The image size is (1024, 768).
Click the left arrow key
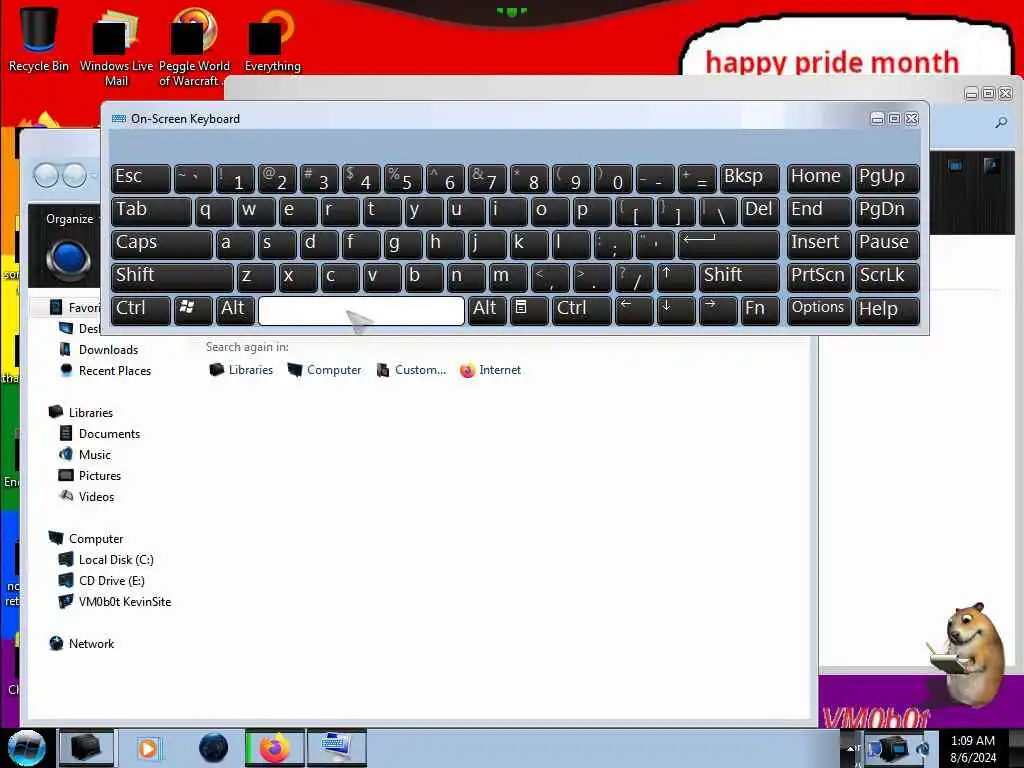pyautogui.click(x=634, y=310)
